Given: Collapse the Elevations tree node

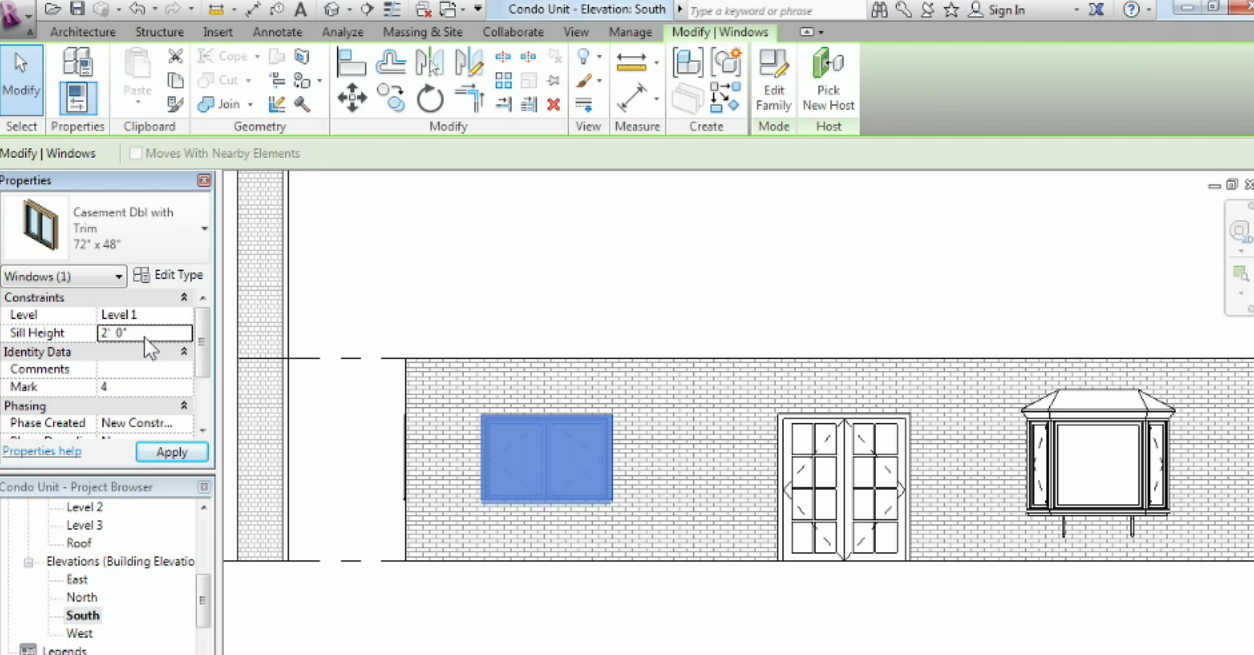Looking at the screenshot, I should [29, 562].
